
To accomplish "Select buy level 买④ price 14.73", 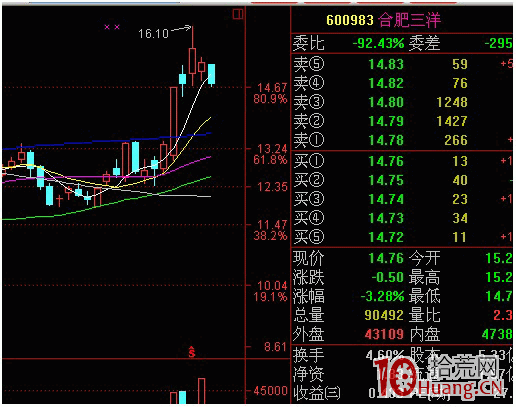I will [386, 218].
